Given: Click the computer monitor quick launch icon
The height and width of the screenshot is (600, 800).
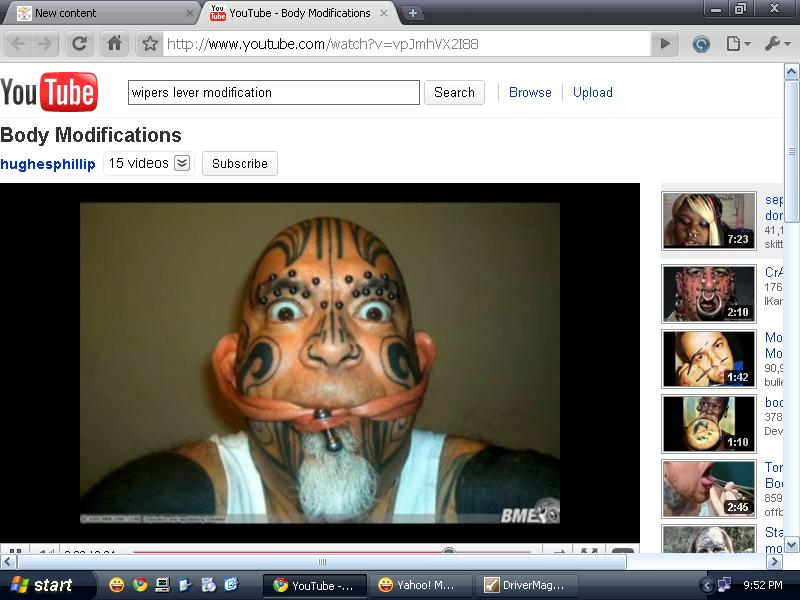Looking at the screenshot, I should (163, 585).
